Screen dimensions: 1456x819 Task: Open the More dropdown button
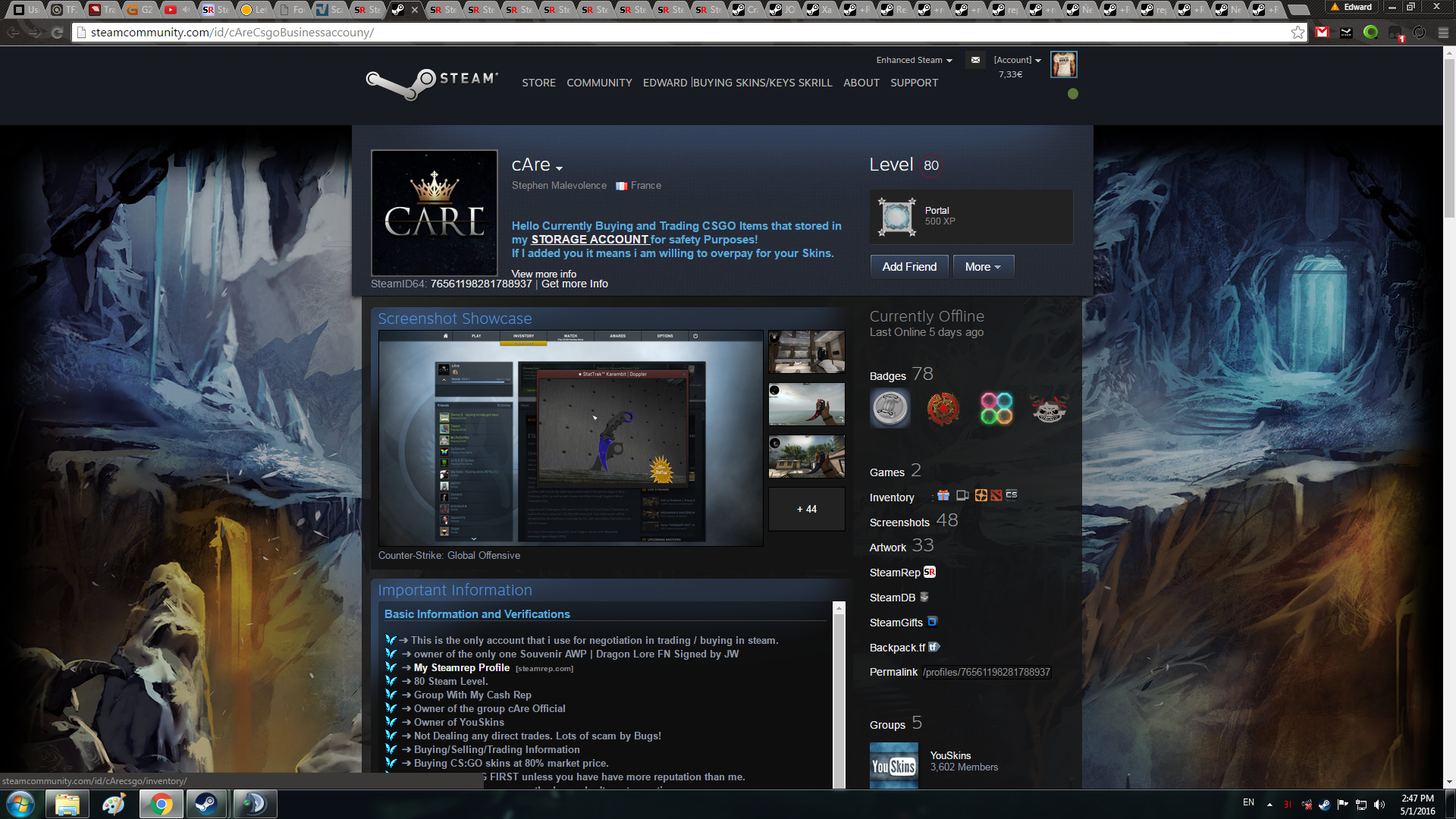983,267
